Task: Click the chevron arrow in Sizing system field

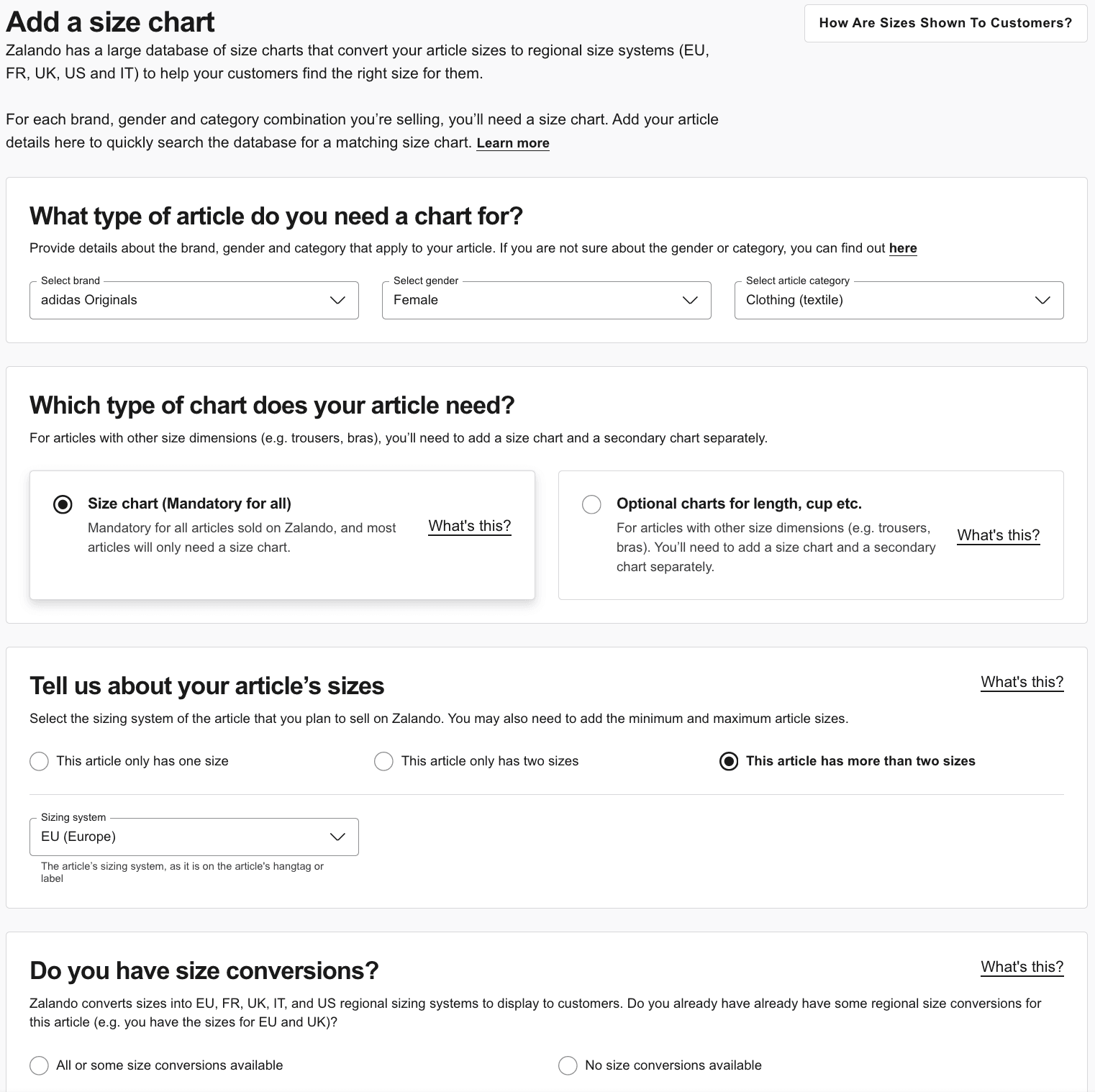Action: [x=337, y=837]
